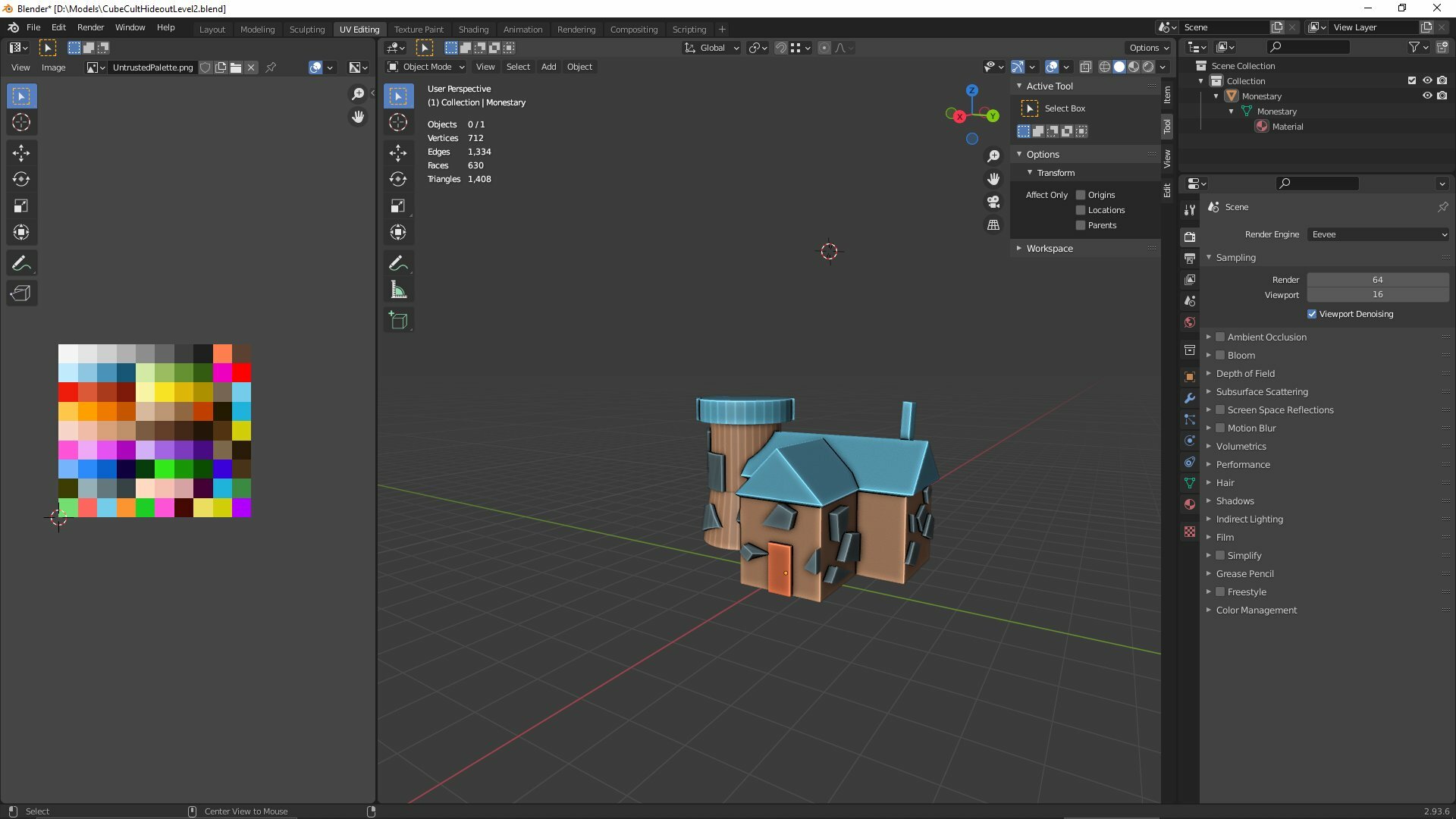Unlink the UntrustedPalette.png image

pyautogui.click(x=251, y=67)
